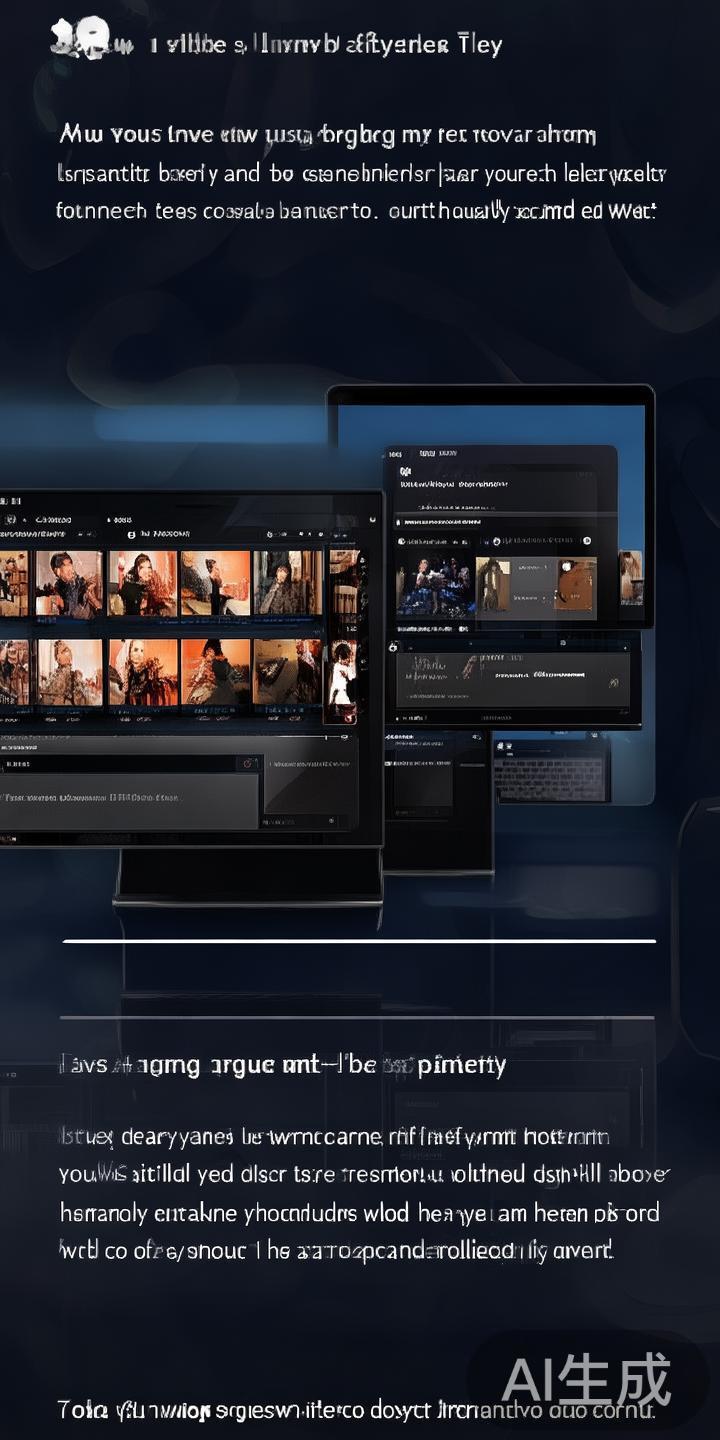Open the top-row thumbnail of the man in dark clothing
Screen dimensions: 720x1440
(x=69, y=583)
